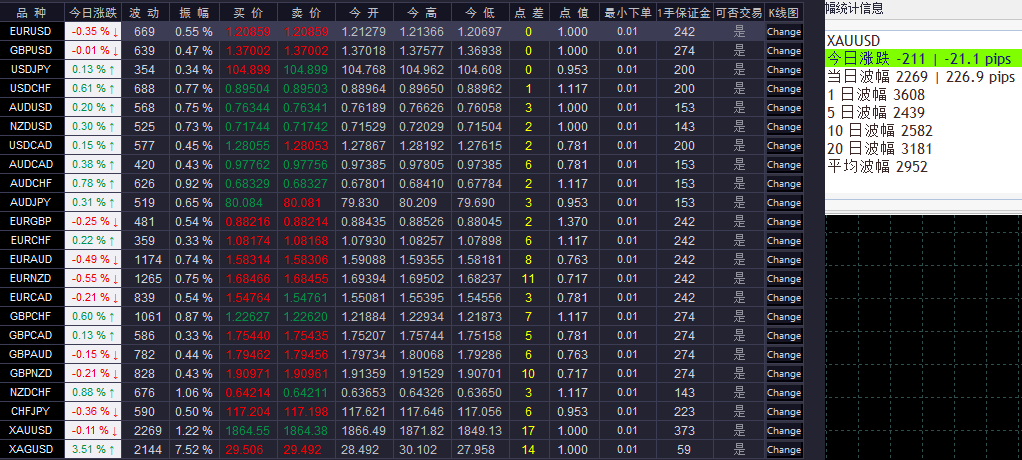The height and width of the screenshot is (460, 1022).
Task: Click the 品种 column header
Action: 32,12
